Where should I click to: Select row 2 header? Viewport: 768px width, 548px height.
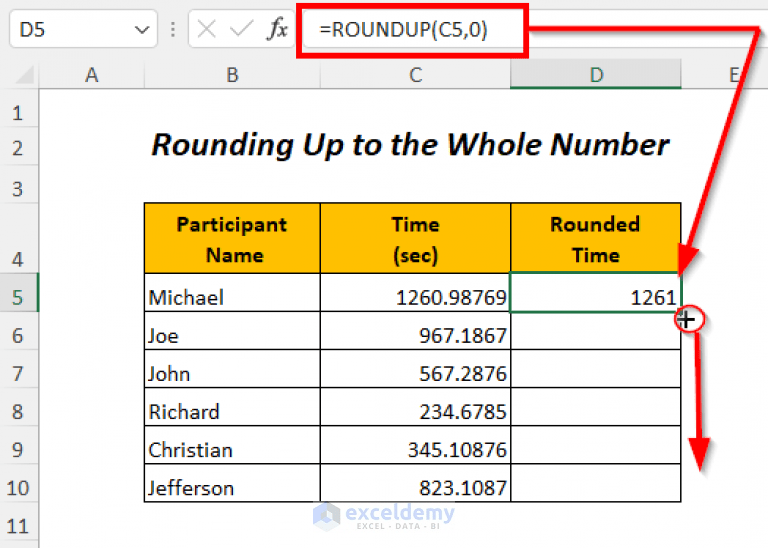coord(19,148)
